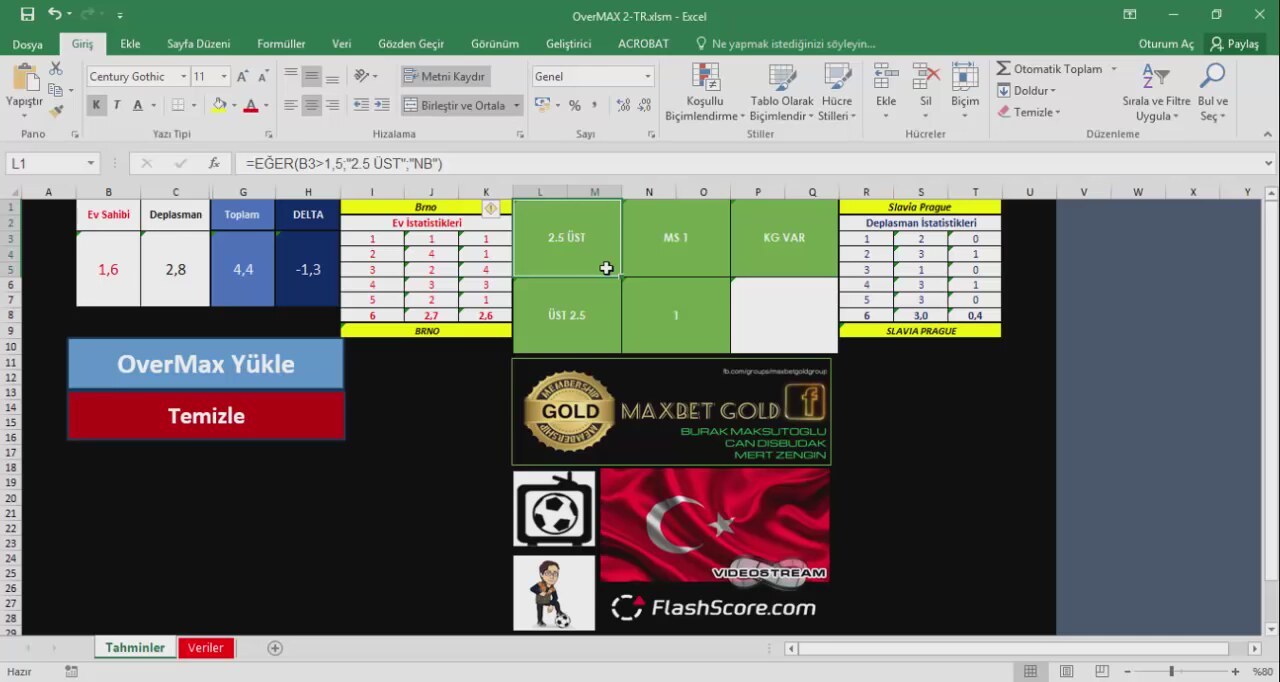Expand the fill color dropdown arrow
Viewport: 1280px width, 682px height.
click(233, 105)
